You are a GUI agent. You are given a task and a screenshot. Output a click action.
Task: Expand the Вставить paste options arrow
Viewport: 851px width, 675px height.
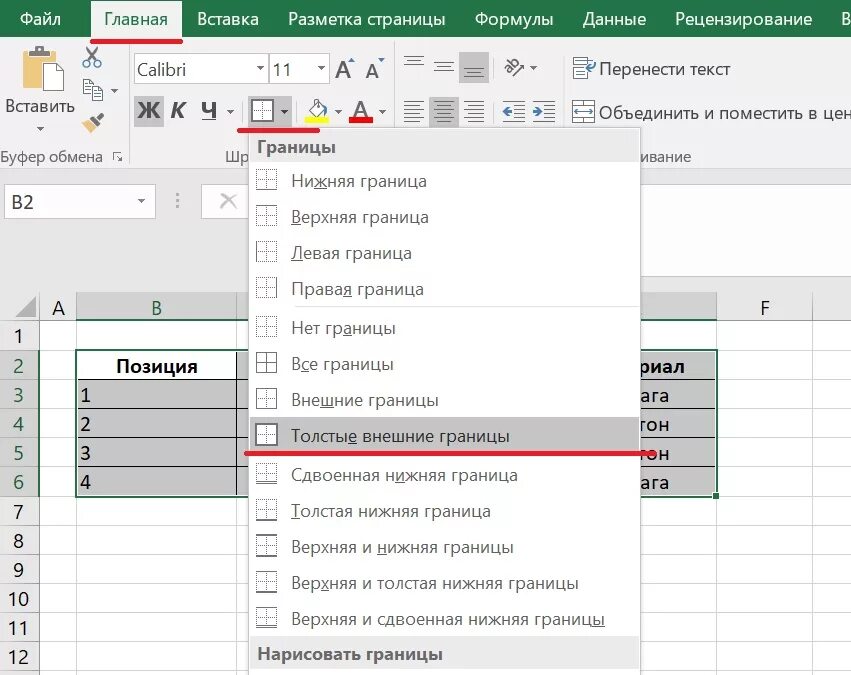coord(40,129)
